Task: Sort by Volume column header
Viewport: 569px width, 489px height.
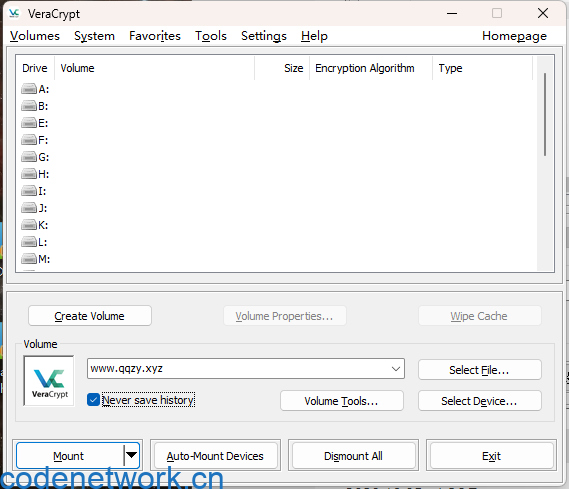Action: (154, 68)
